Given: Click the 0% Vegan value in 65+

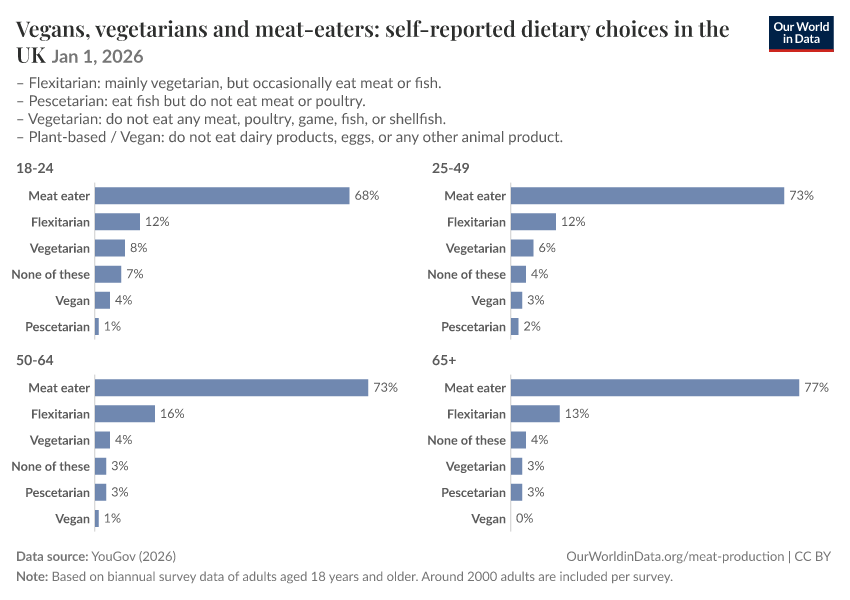Looking at the screenshot, I should click(x=524, y=519).
